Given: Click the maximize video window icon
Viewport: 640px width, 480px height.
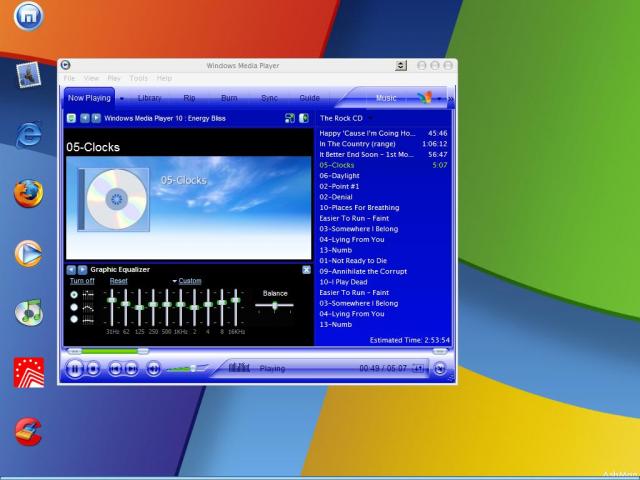Looking at the screenshot, I should [x=290, y=118].
